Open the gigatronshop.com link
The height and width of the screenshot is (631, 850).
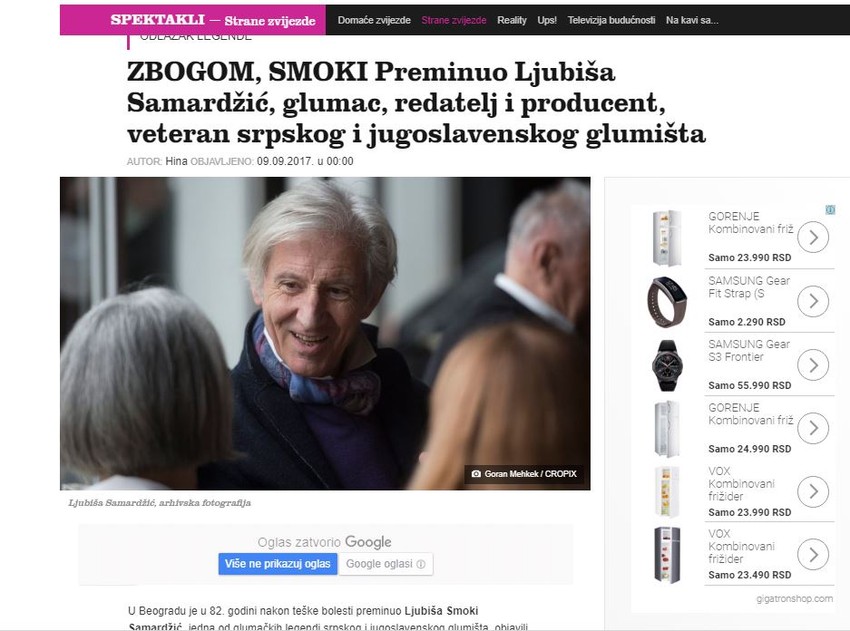click(795, 598)
